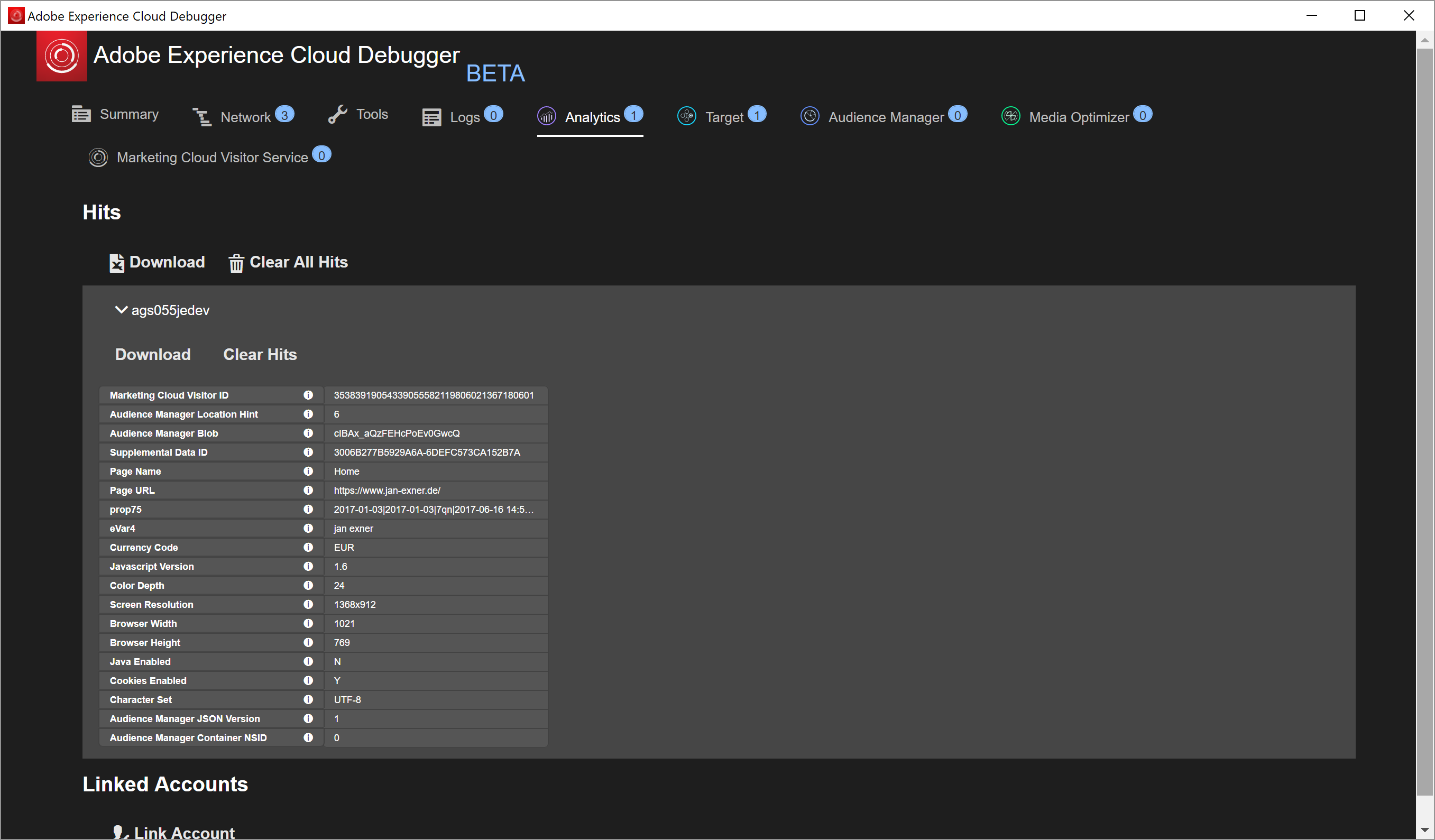Click the Adobe Experience Cloud Debugger logo
The height and width of the screenshot is (840, 1435).
61,56
